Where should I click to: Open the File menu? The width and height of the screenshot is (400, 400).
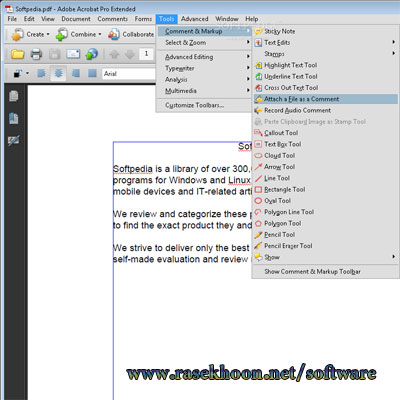click(12, 19)
